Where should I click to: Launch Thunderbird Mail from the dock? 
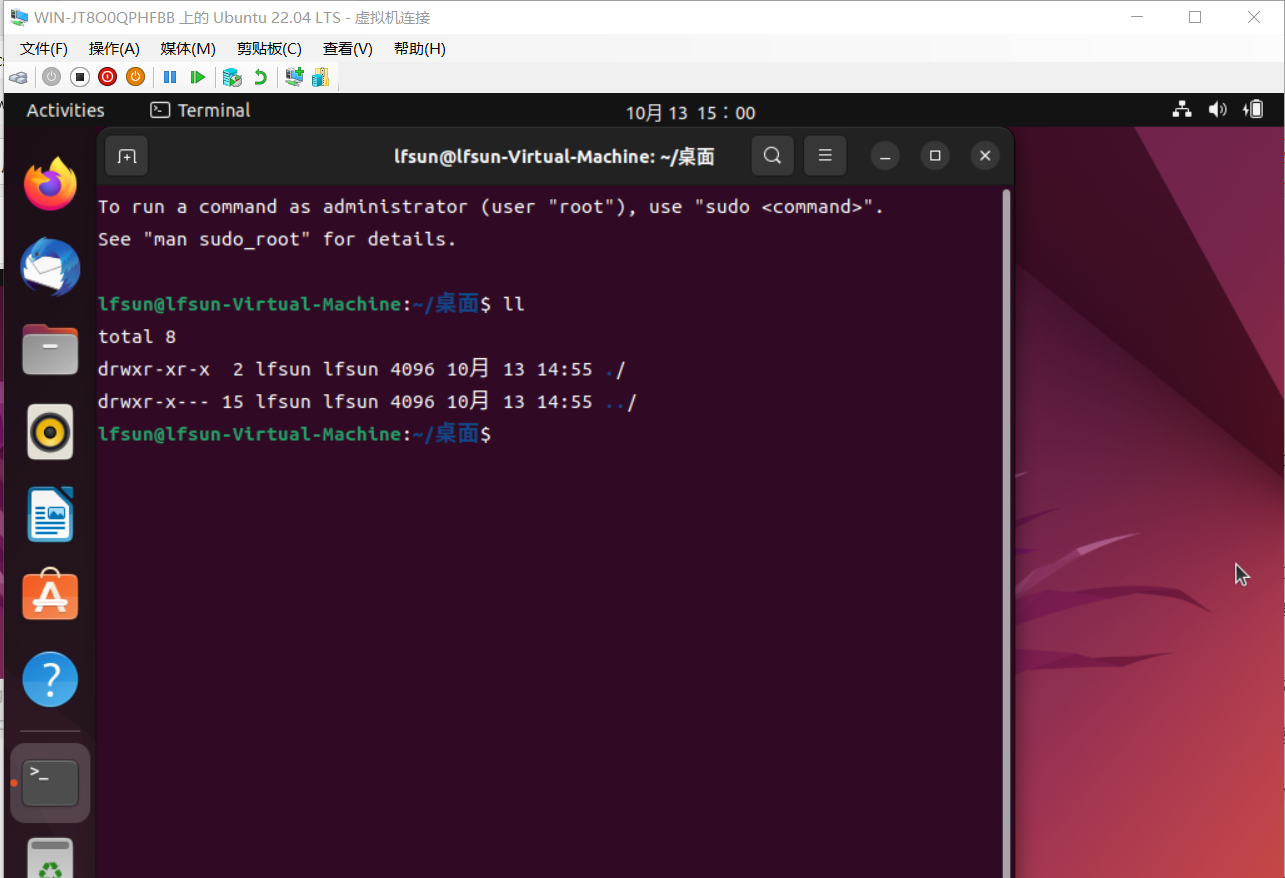50,267
